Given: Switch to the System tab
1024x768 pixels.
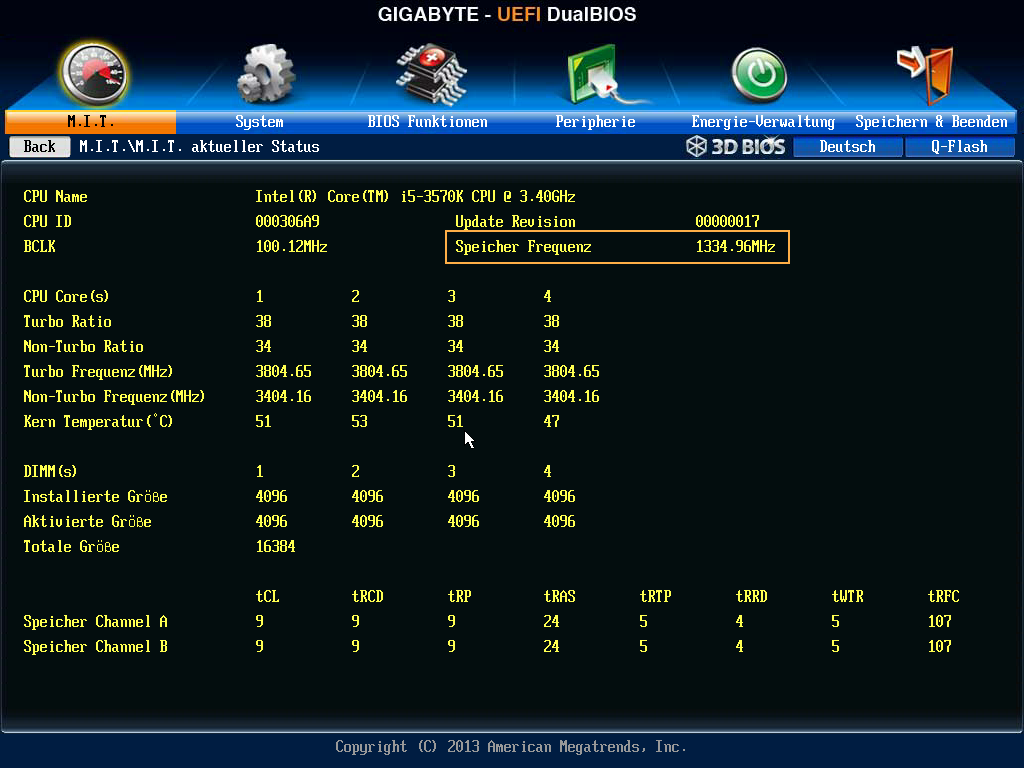Looking at the screenshot, I should coord(259,121).
